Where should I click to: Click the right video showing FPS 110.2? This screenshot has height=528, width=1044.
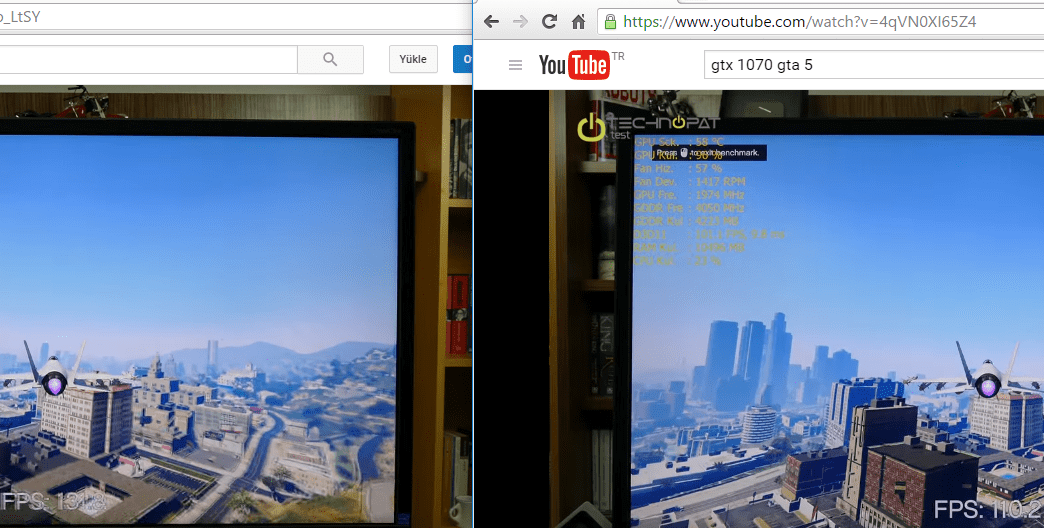tap(759, 309)
